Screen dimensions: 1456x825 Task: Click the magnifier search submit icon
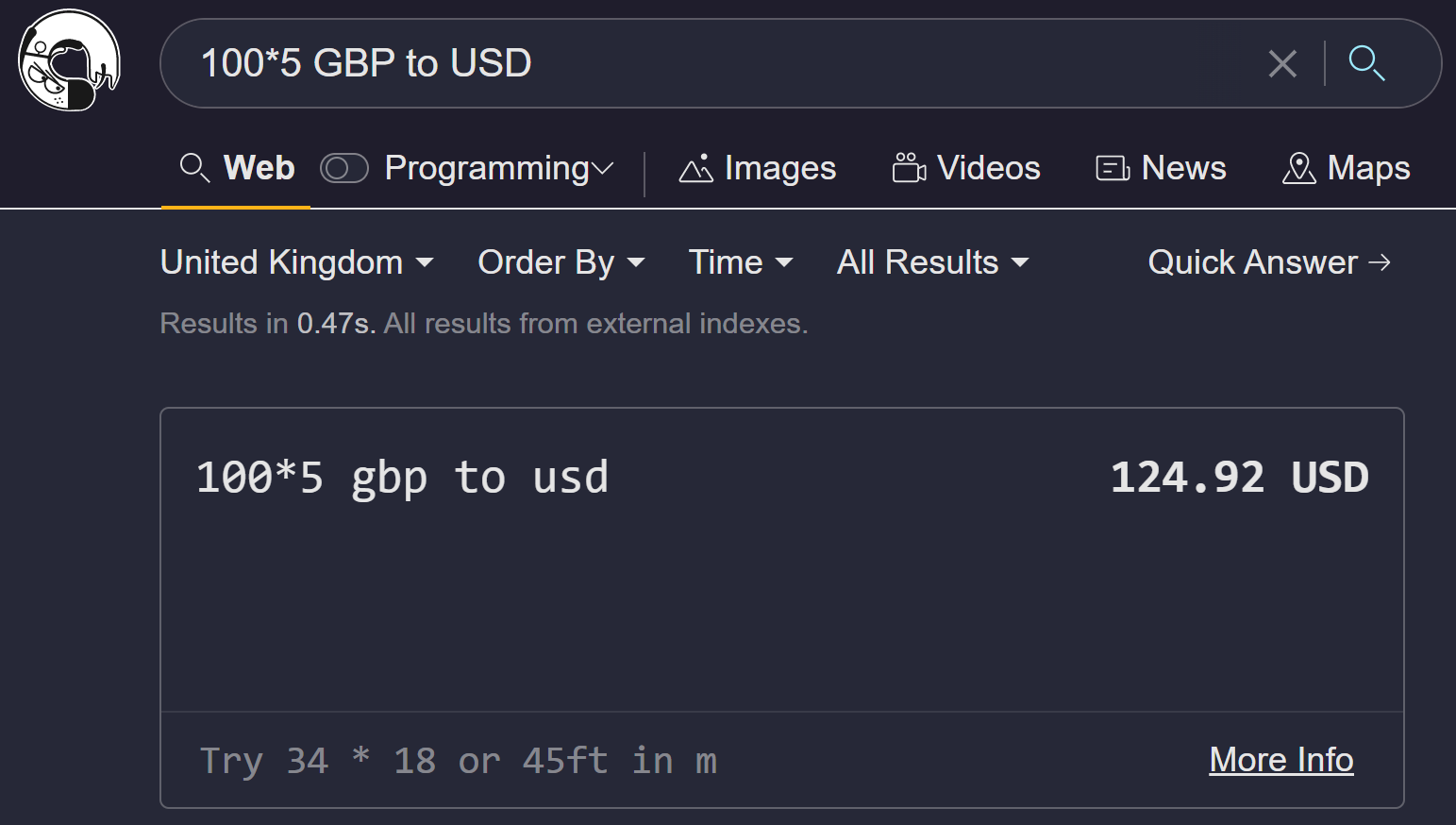(1366, 63)
